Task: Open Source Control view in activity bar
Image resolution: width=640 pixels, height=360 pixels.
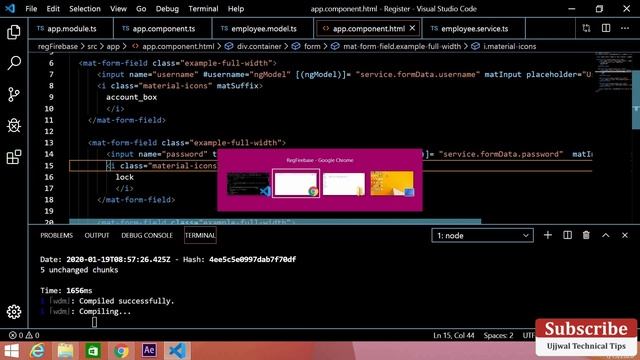Action: [x=14, y=94]
